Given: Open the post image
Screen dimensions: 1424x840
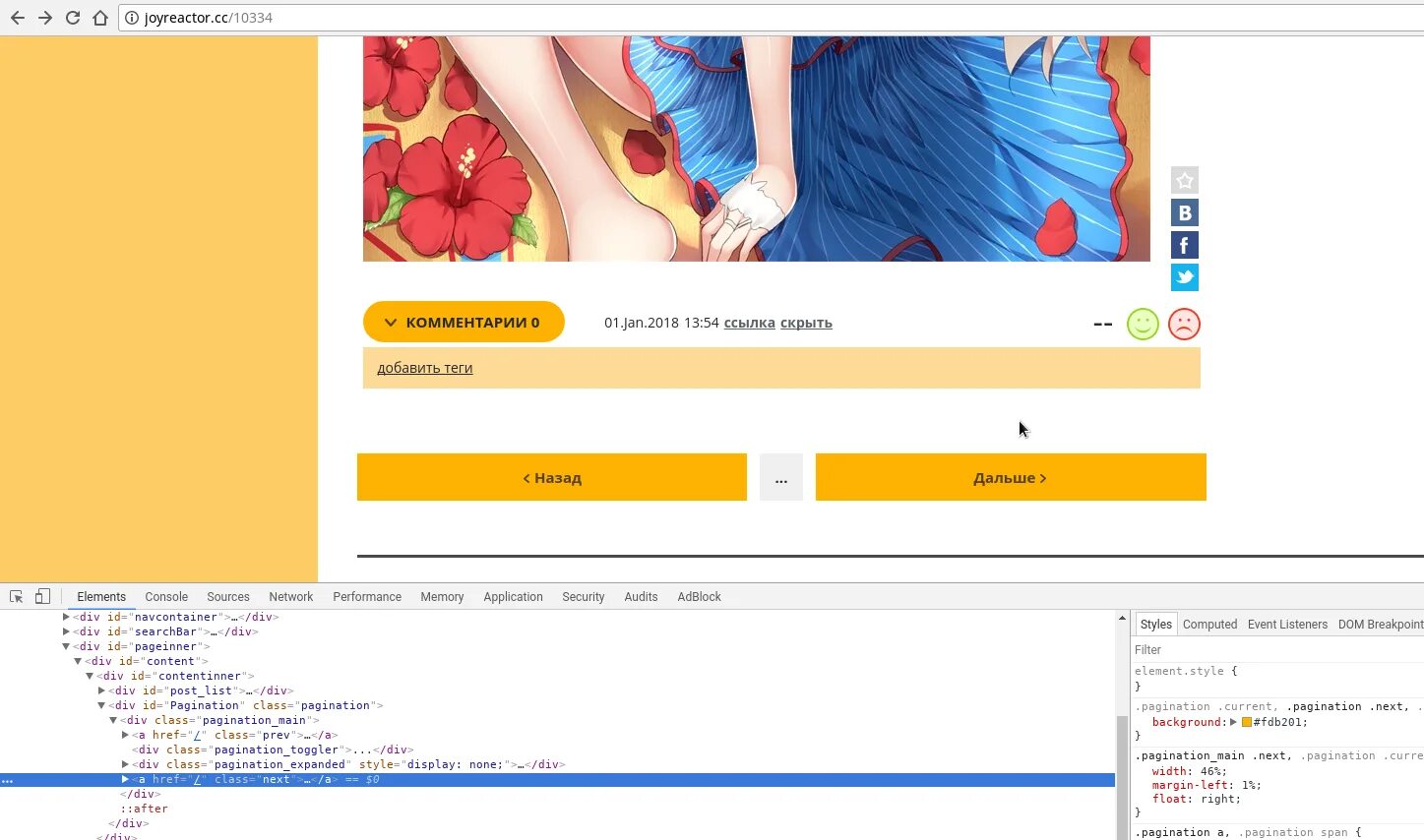Looking at the screenshot, I should pos(756,149).
